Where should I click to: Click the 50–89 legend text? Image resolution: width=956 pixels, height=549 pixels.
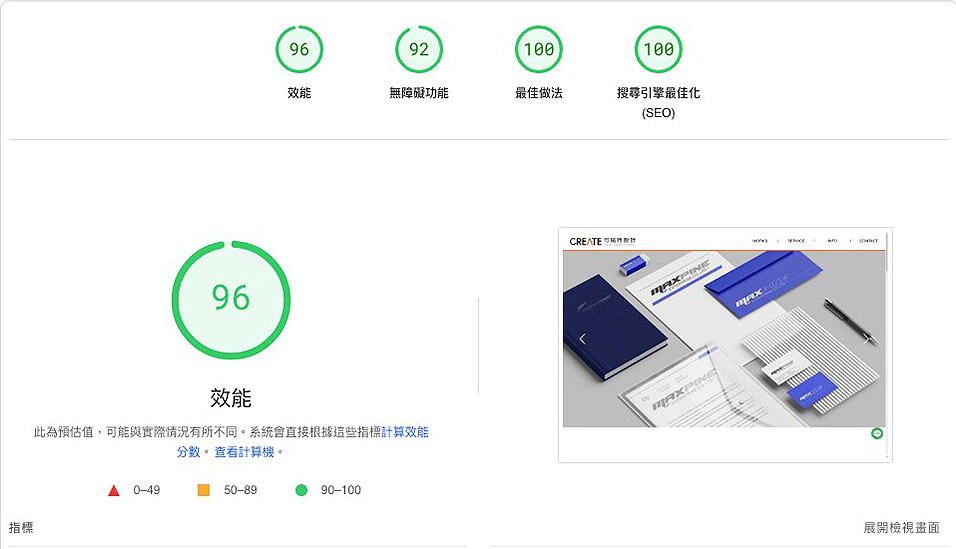[x=240, y=490]
